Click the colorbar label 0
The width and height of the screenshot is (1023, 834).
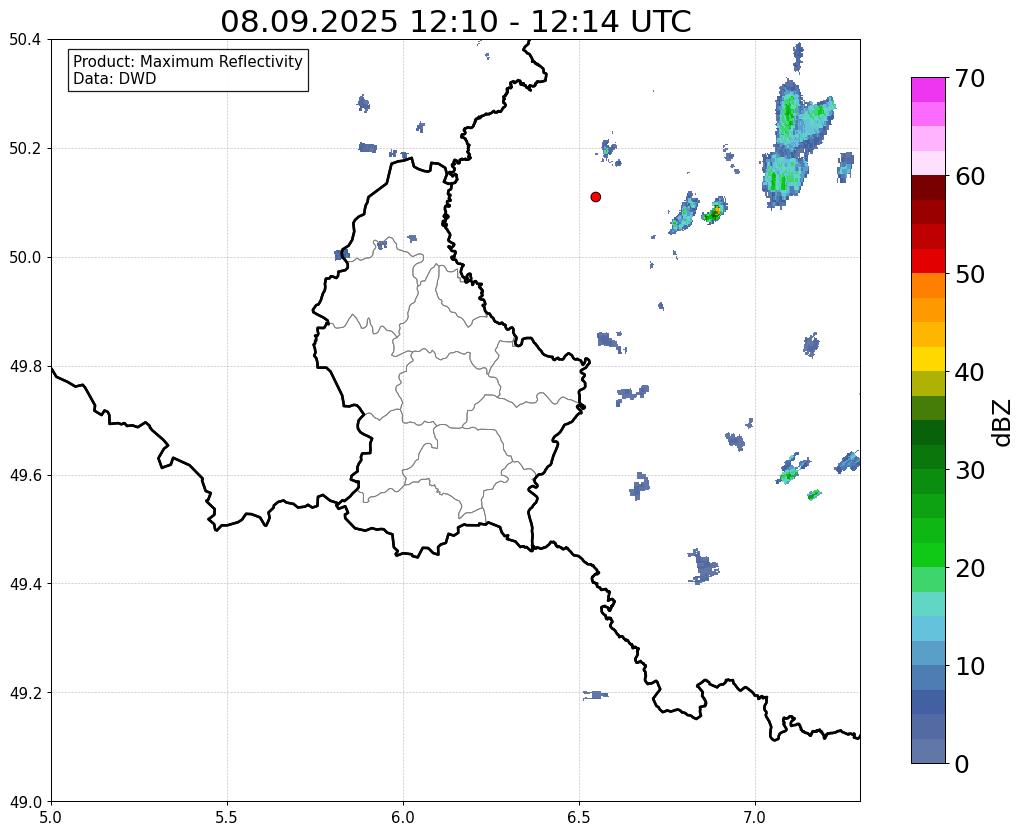click(962, 764)
